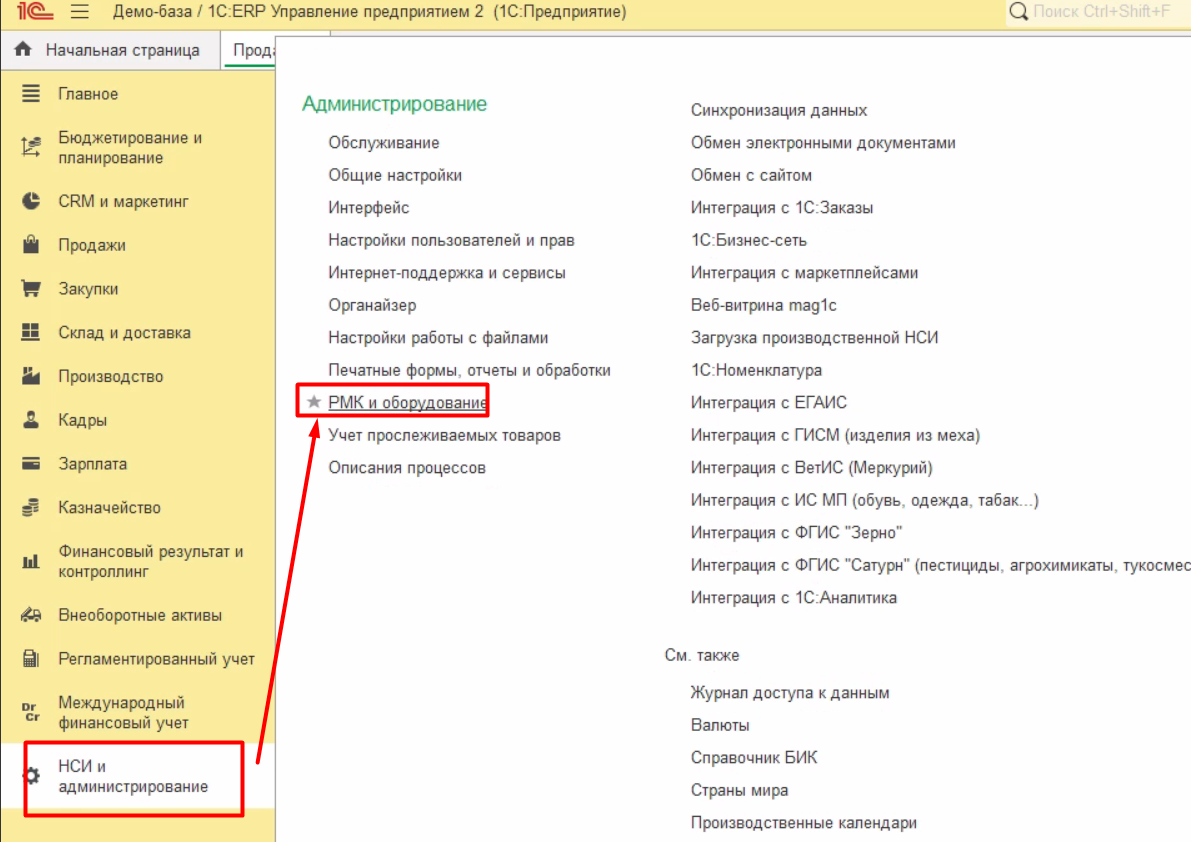
Task: Click the cart icon for Закупки
Action: point(31,289)
